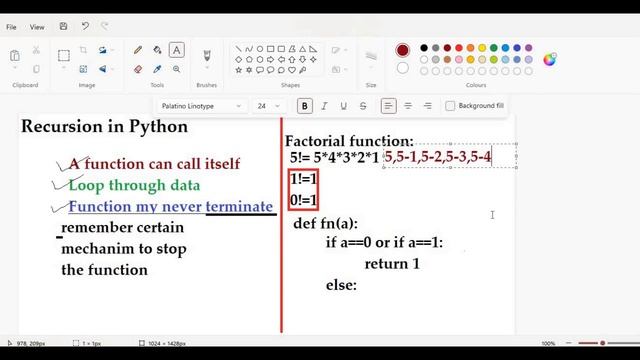
Task: Select the Brushes tool
Action: (207, 55)
